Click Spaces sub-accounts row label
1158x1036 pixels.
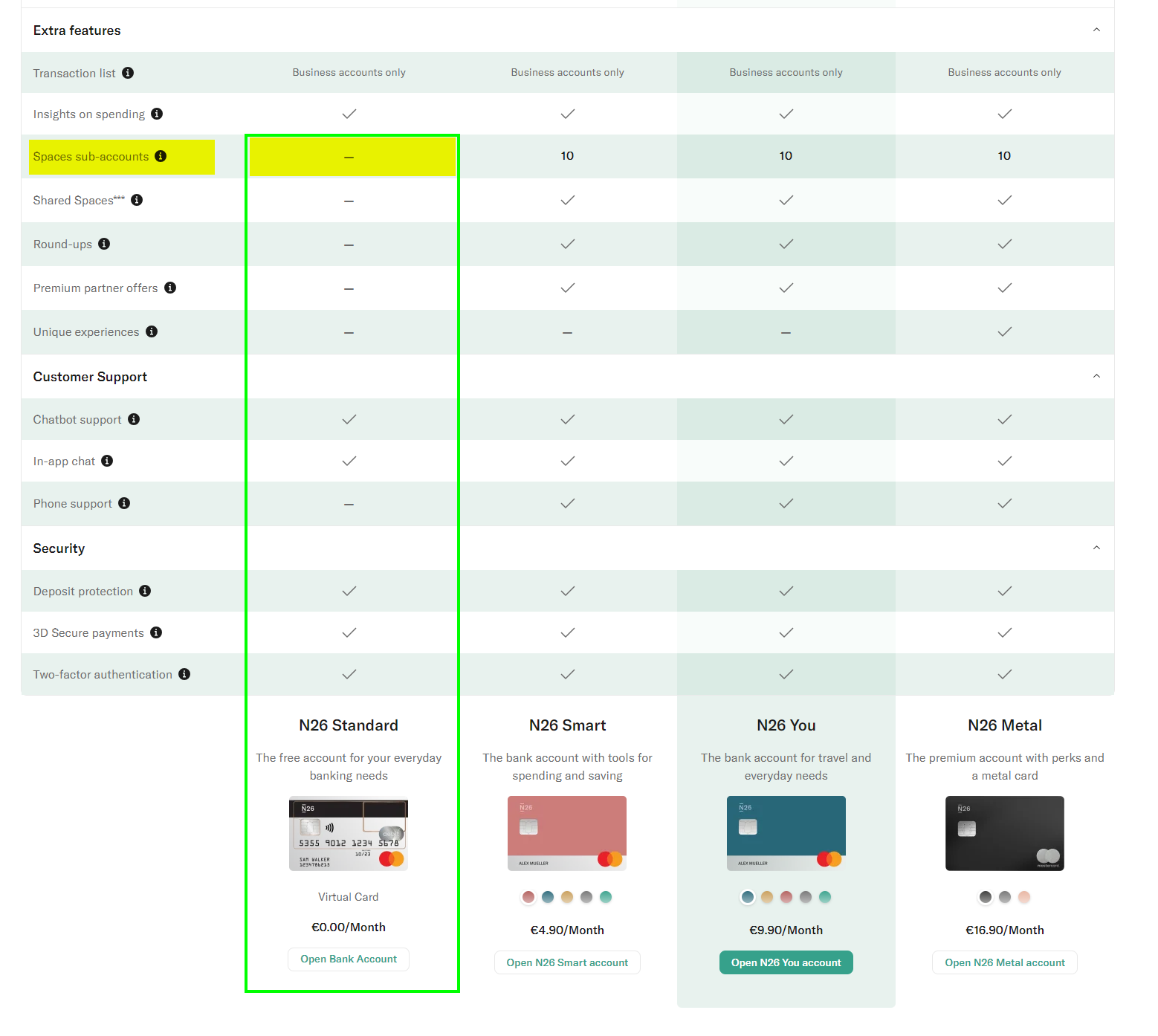point(91,157)
